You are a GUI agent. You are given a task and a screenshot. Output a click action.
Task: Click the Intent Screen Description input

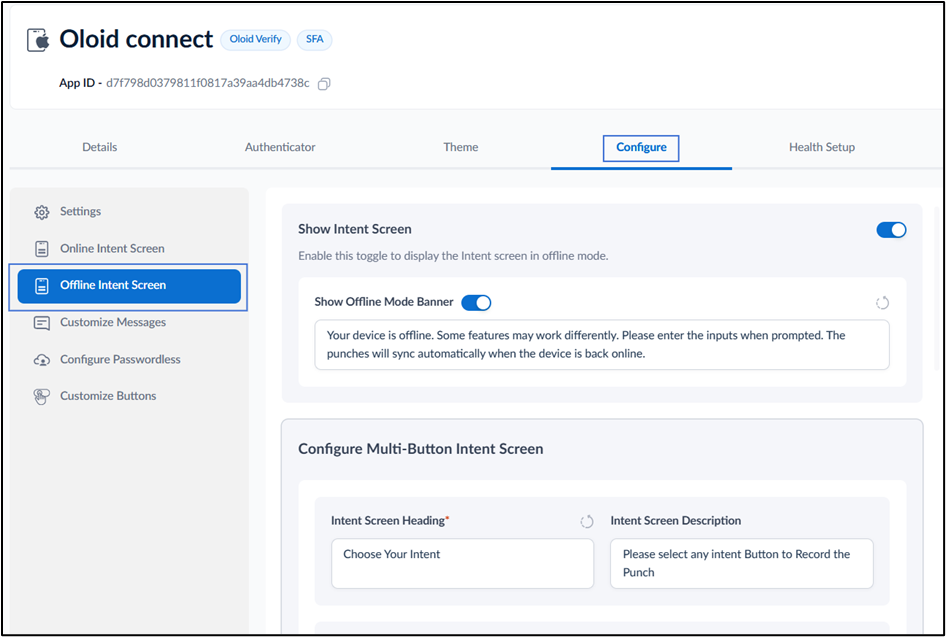click(x=741, y=563)
